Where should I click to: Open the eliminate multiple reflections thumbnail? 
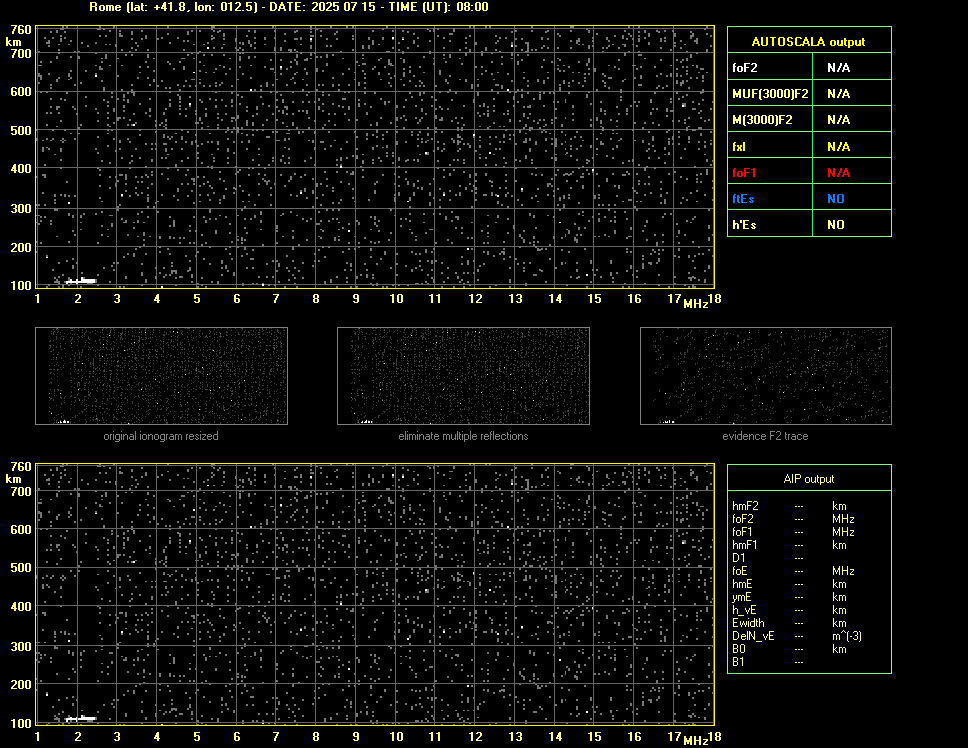coord(463,376)
